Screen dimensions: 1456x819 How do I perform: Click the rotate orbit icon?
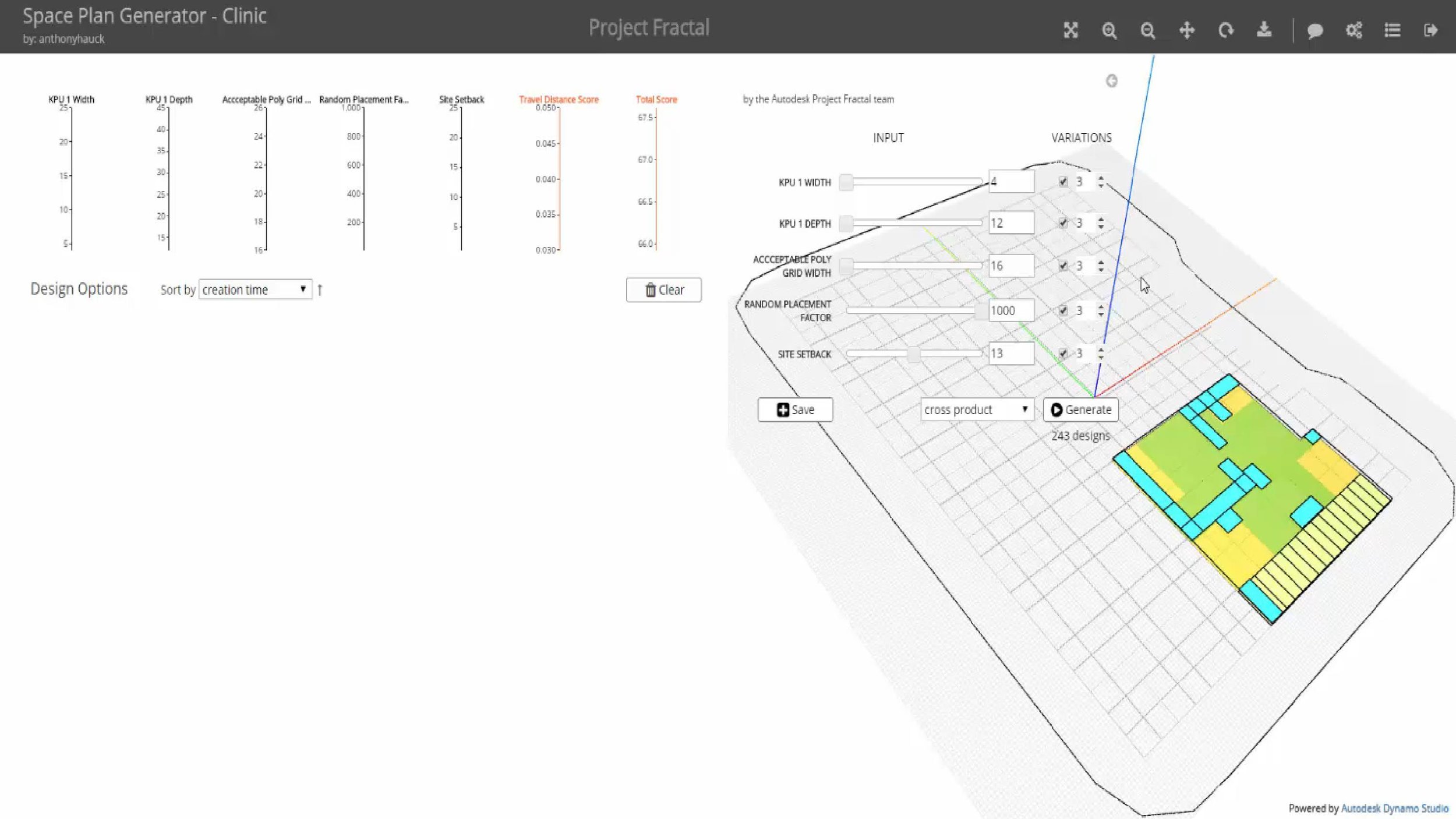click(1225, 30)
